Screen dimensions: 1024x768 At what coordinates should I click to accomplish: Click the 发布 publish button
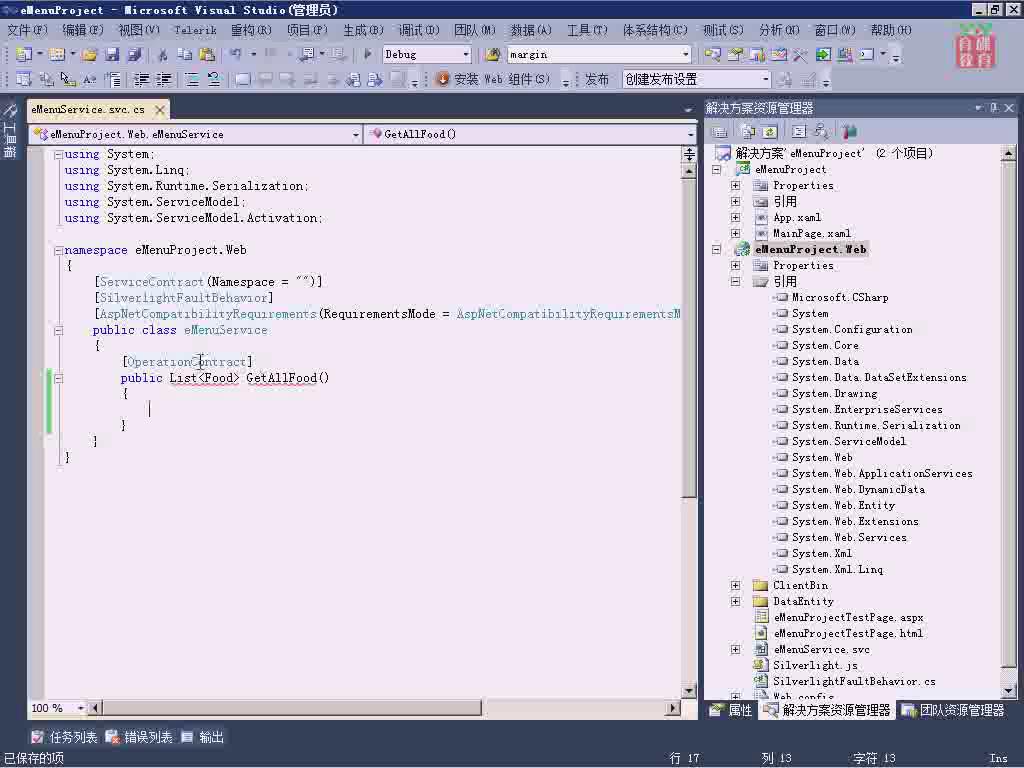coord(596,80)
